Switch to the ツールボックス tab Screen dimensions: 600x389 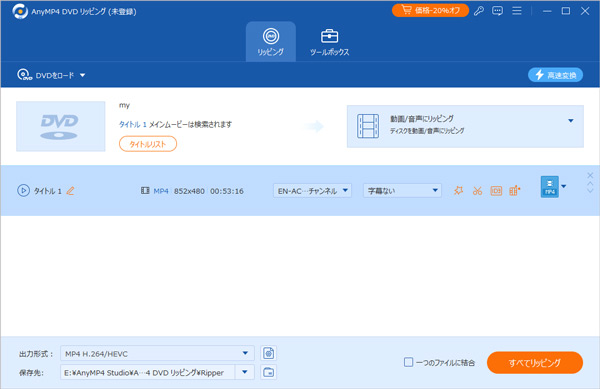329,42
